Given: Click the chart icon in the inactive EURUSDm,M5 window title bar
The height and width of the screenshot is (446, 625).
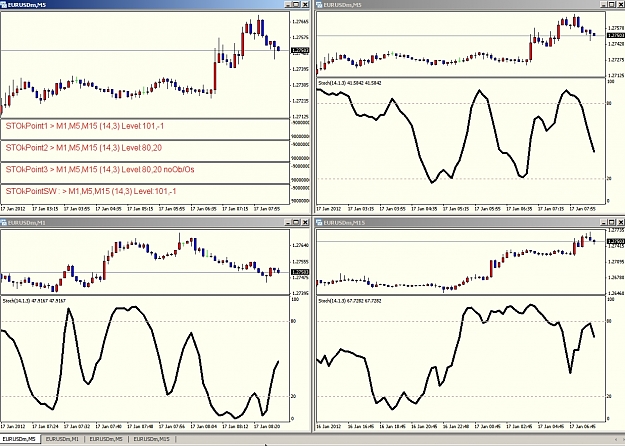Looking at the screenshot, I should point(320,4).
